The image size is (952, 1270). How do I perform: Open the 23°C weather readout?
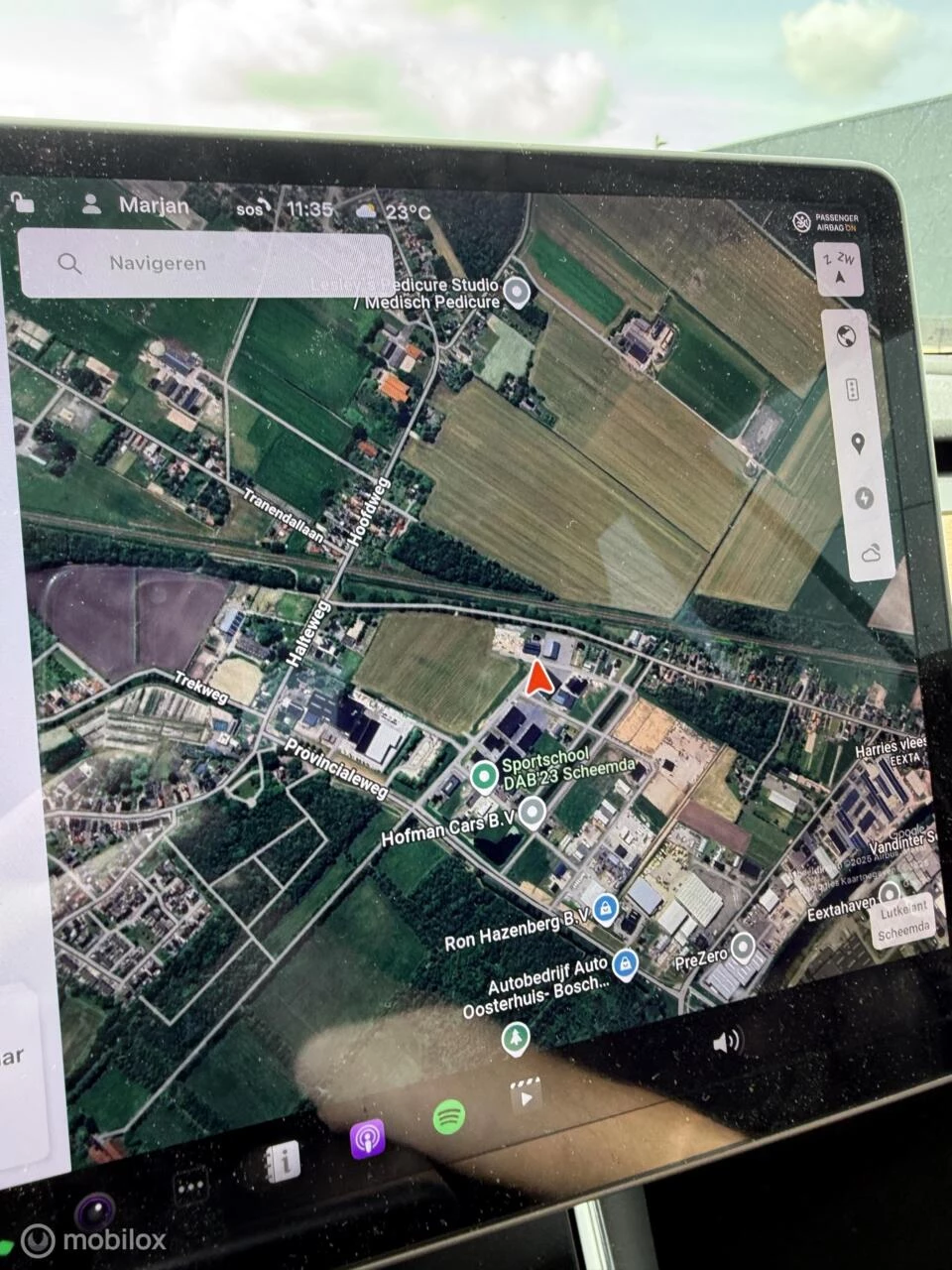[x=394, y=211]
